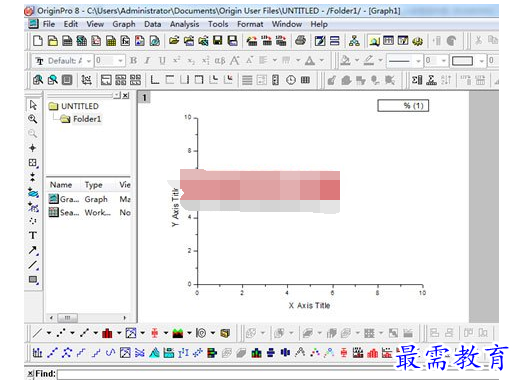Open the File menu
This screenshot has width=517, height=389.
[49, 24]
